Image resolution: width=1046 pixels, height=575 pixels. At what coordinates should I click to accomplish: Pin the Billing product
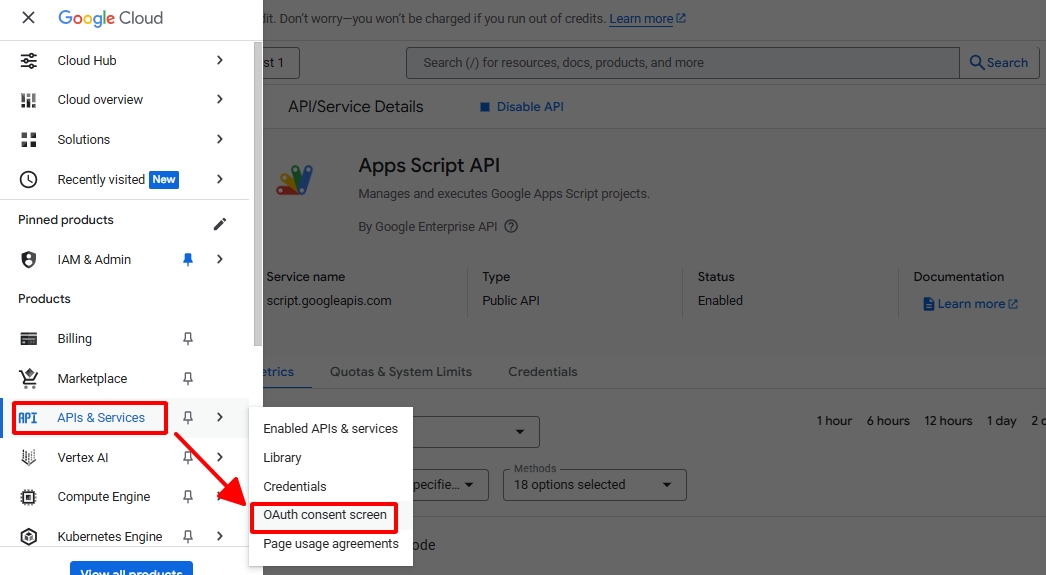pos(188,339)
